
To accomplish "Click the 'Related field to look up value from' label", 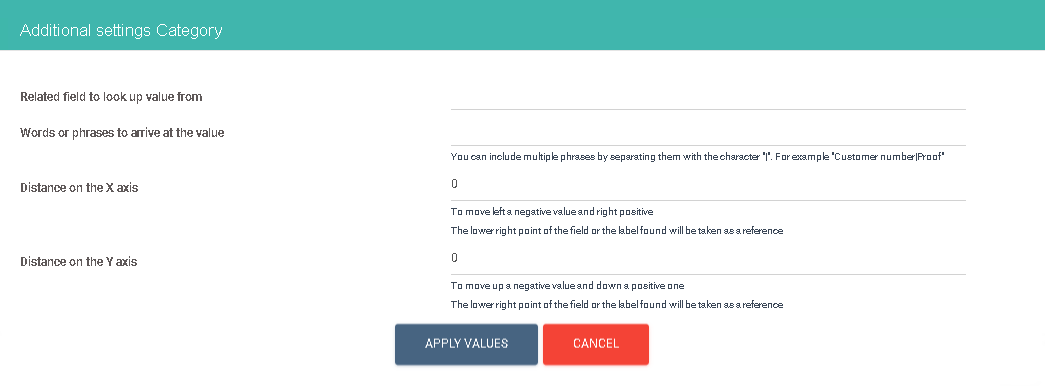I will [x=111, y=97].
